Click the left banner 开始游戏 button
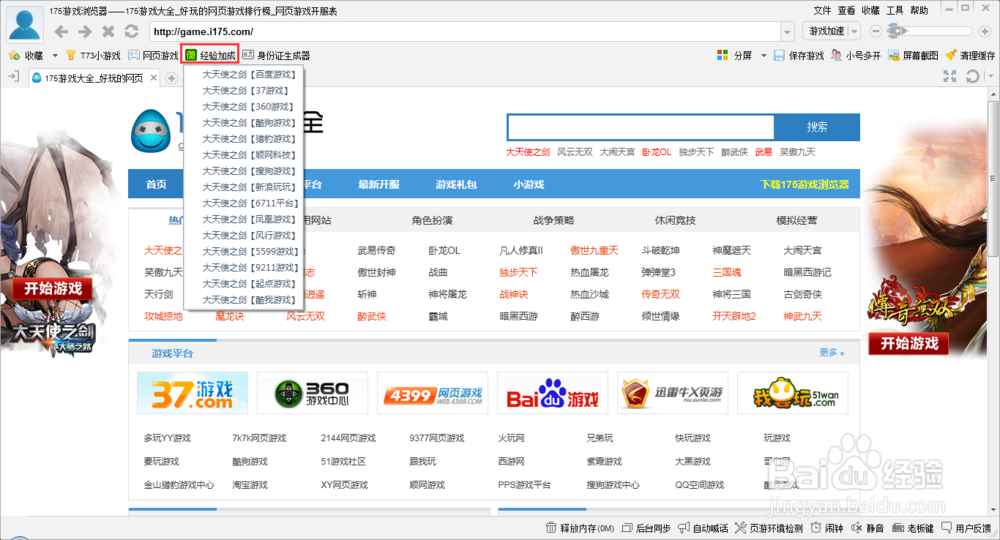Screen dimensions: 1000x540 (53, 289)
